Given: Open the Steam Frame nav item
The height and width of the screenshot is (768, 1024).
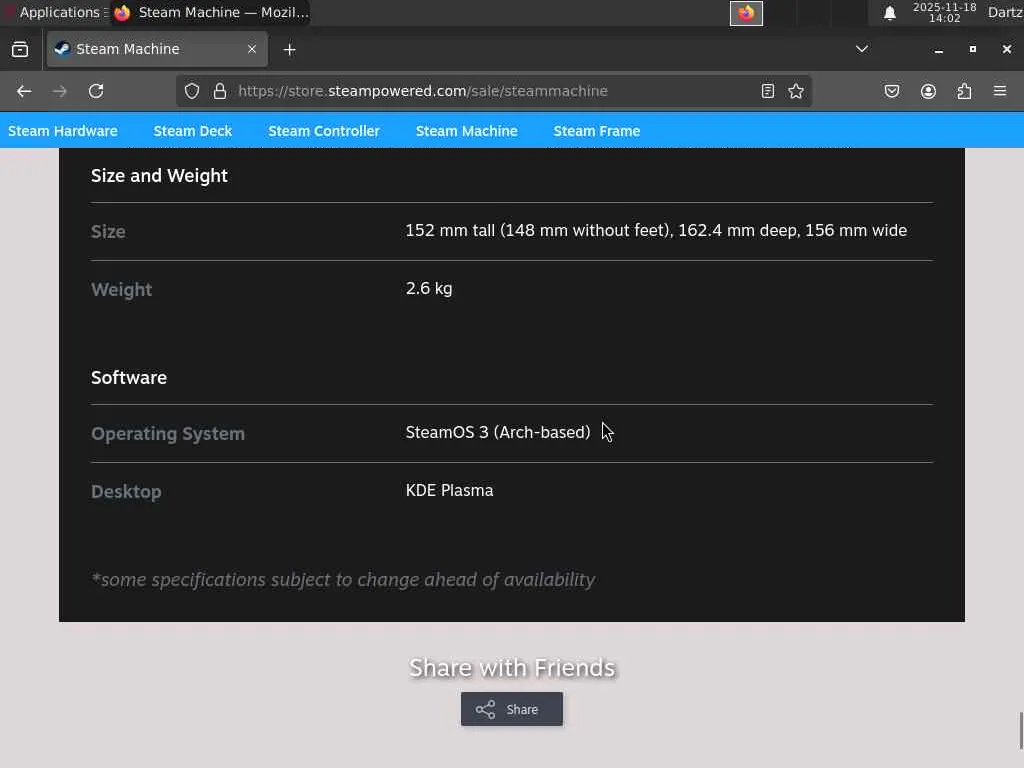Looking at the screenshot, I should pos(597,131).
